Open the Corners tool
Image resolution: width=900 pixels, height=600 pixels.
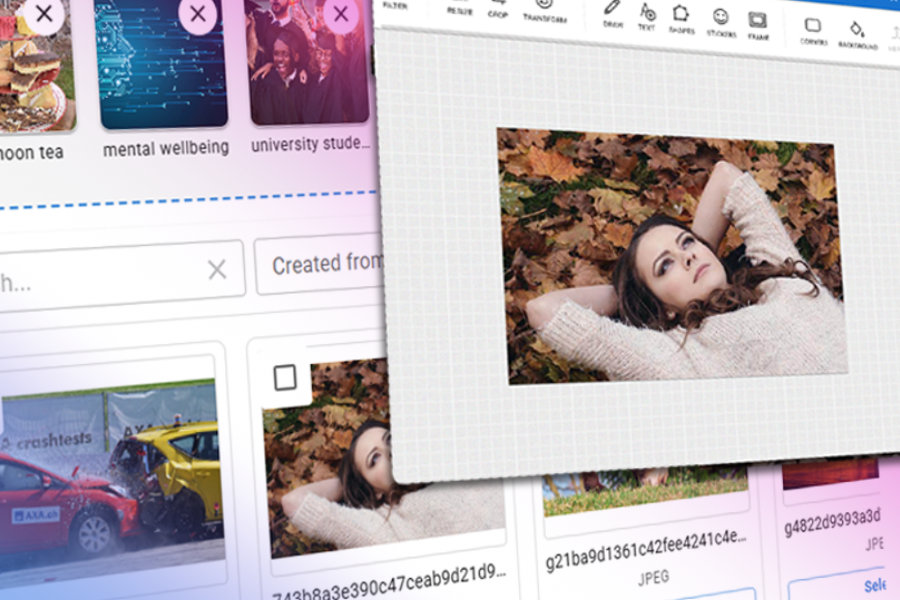[813, 31]
